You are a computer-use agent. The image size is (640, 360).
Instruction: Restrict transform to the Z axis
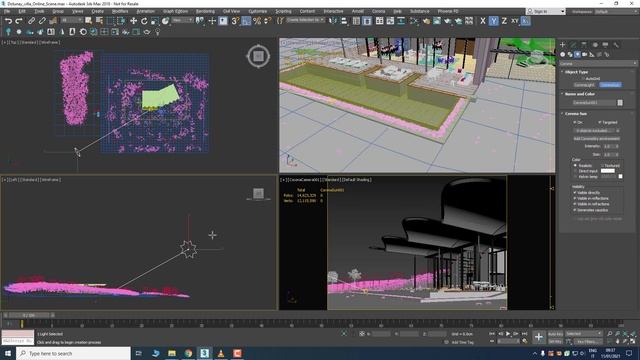click(x=504, y=21)
